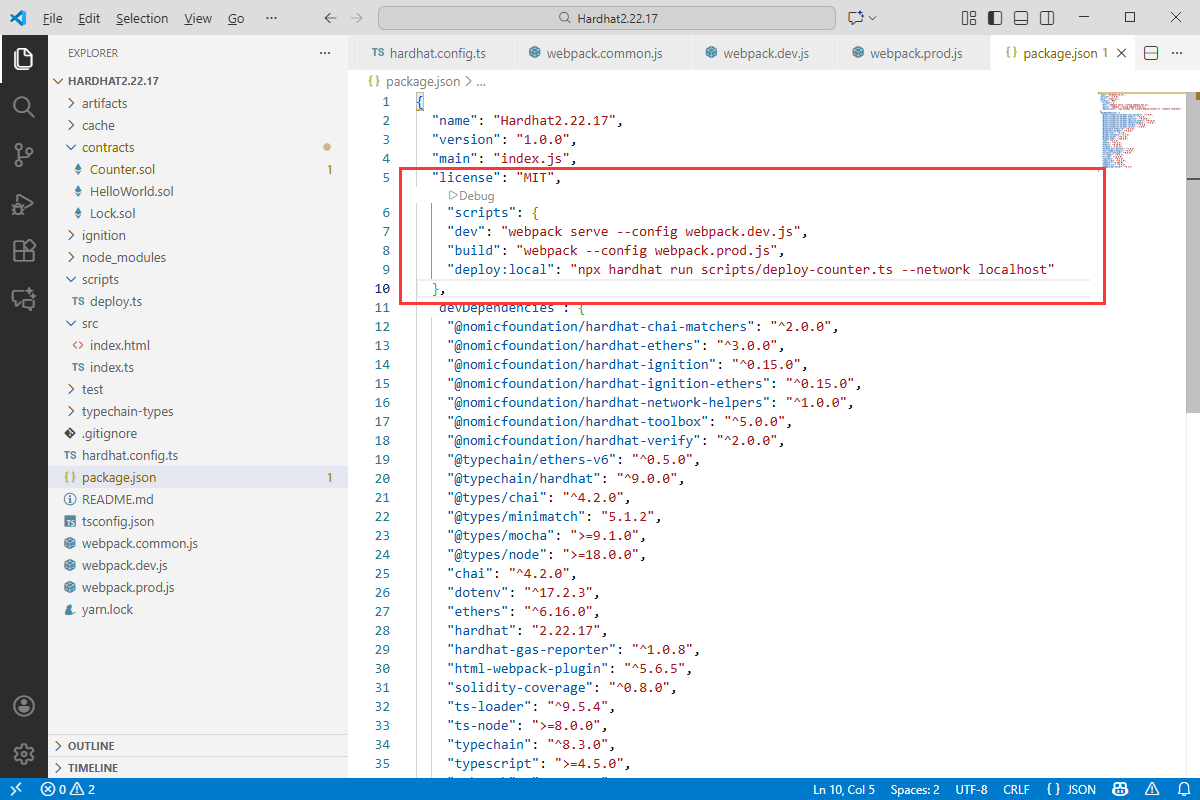The image size is (1200, 800).
Task: Open the Accounts menu icon
Action: tap(24, 706)
